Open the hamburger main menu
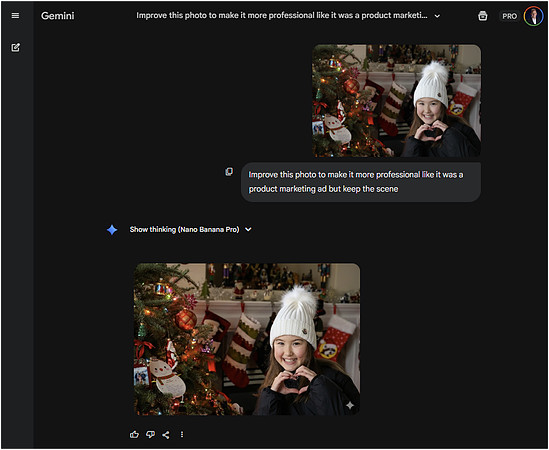This screenshot has height=450, width=549. coord(15,16)
